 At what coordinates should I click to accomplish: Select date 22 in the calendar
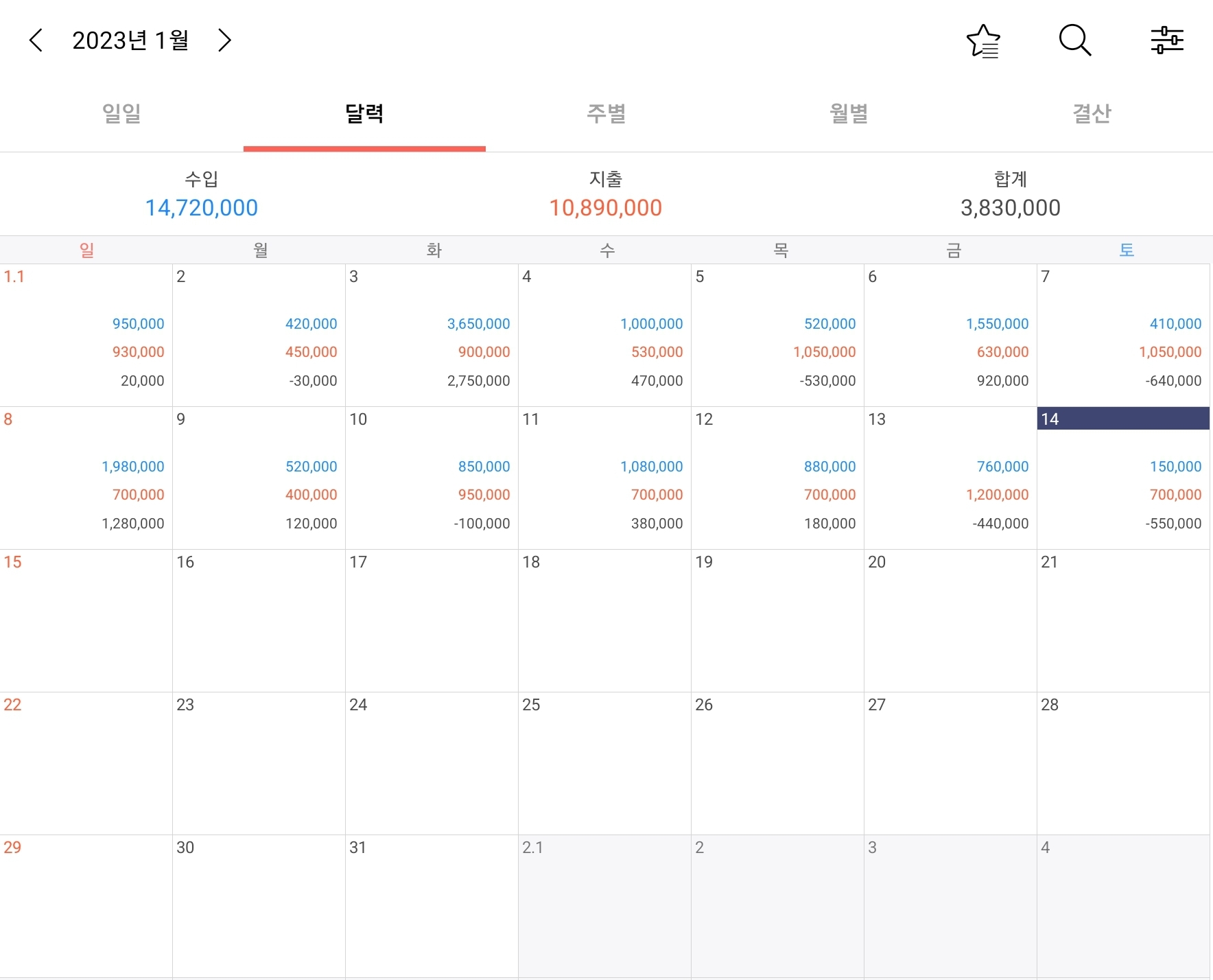click(x=86, y=763)
